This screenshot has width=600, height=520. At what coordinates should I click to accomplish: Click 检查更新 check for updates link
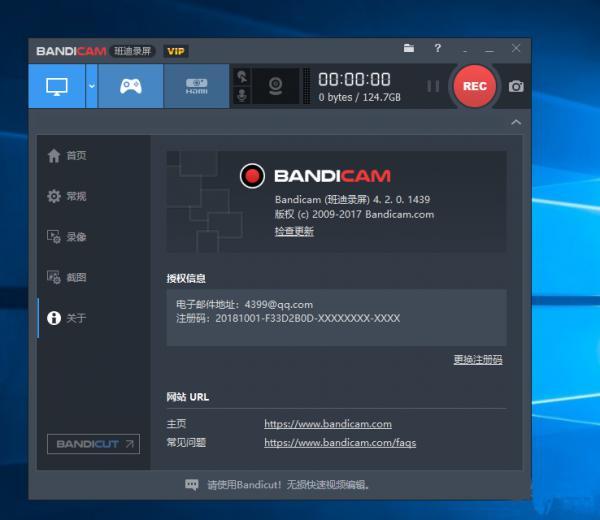294,231
